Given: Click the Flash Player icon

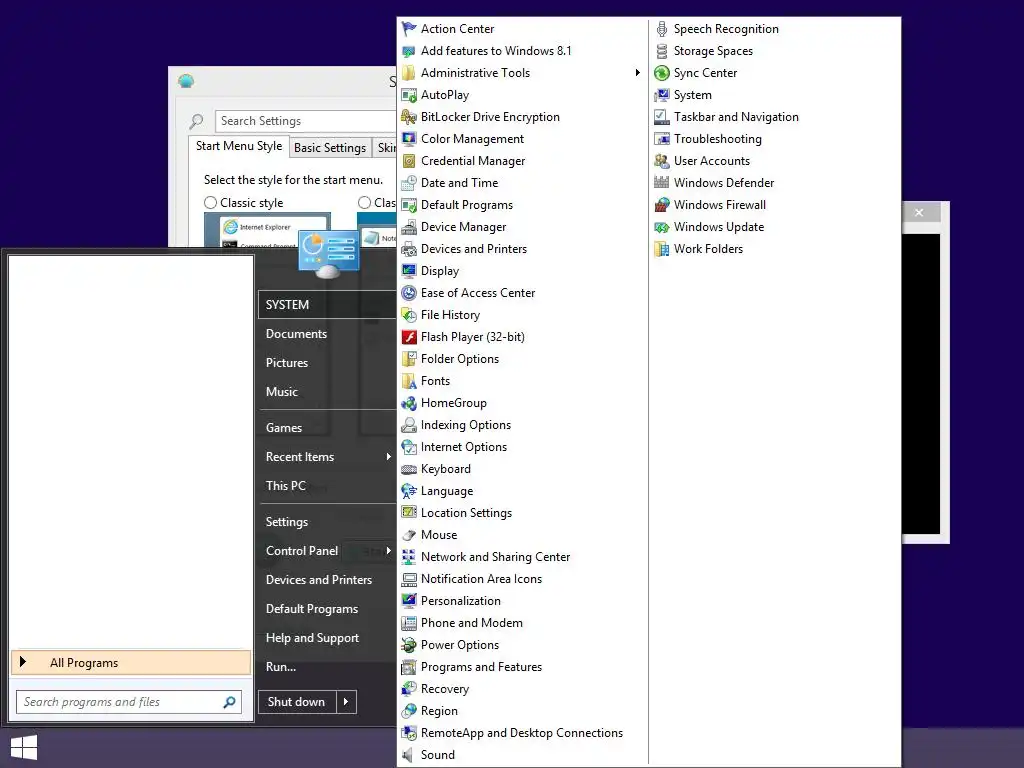Looking at the screenshot, I should [x=409, y=337].
